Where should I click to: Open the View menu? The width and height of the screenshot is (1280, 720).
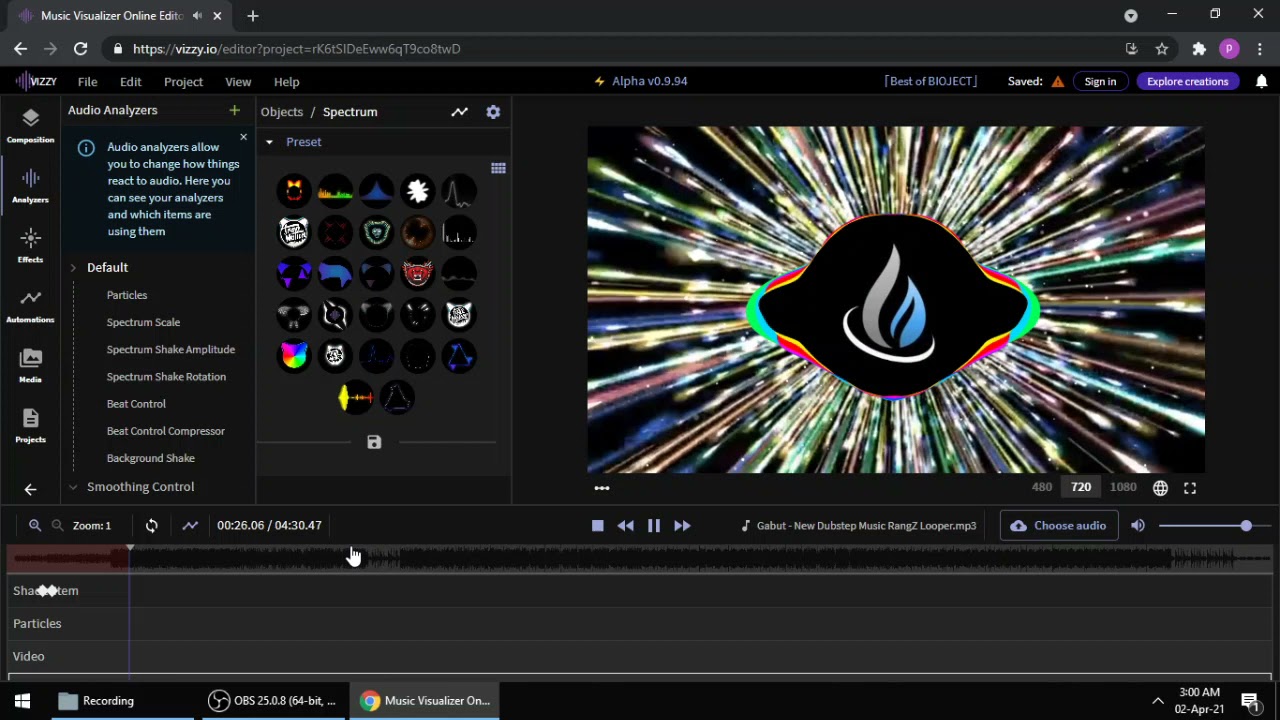tap(238, 82)
